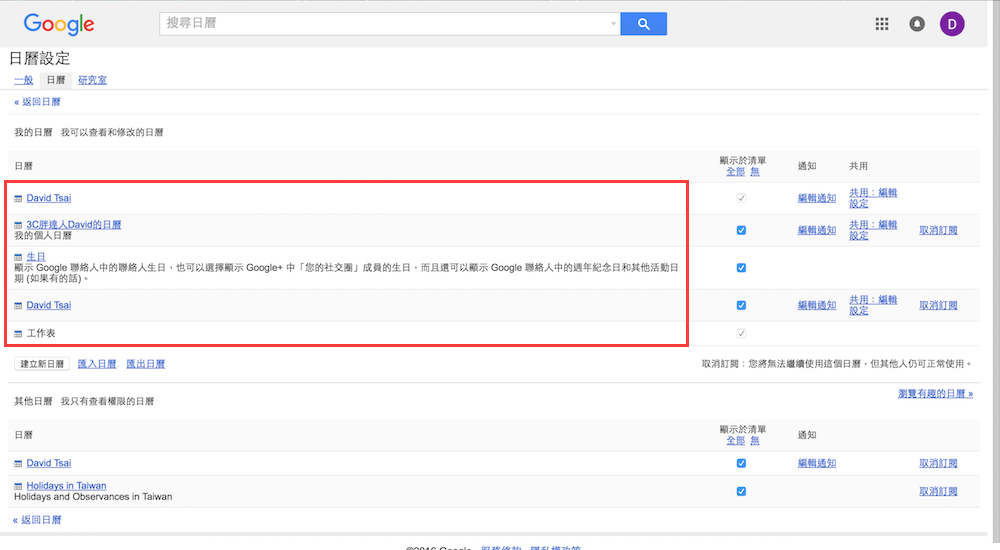Open the 匯入日曆 link

(97, 364)
